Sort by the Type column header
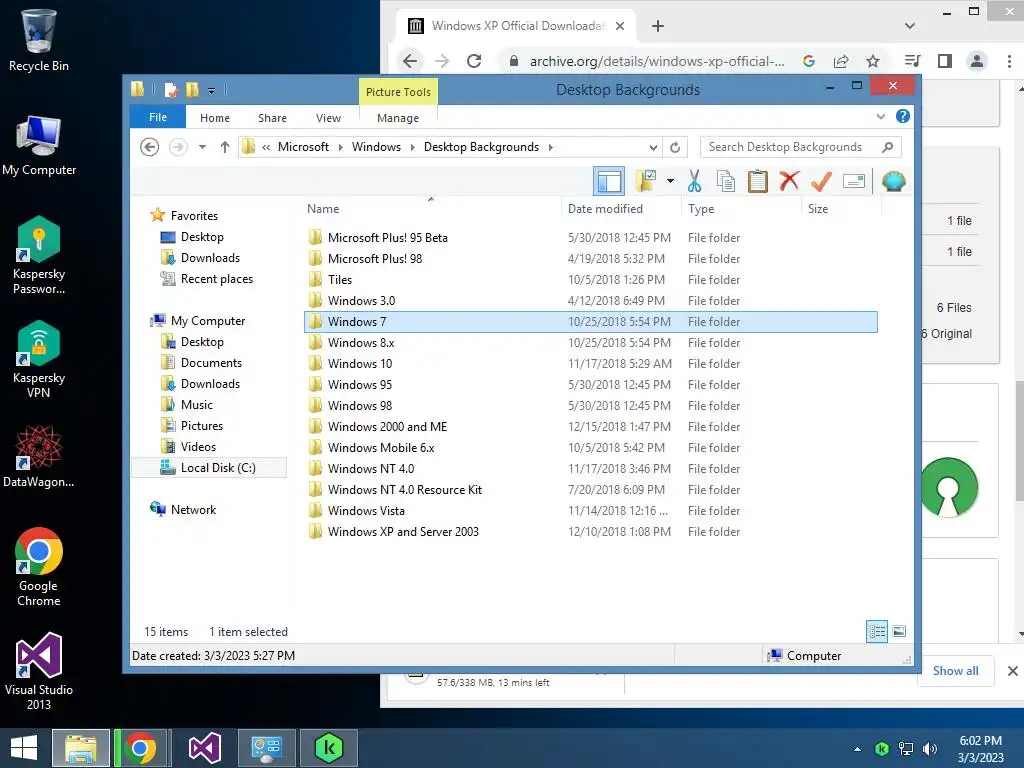This screenshot has width=1024, height=768. pyautogui.click(x=701, y=209)
